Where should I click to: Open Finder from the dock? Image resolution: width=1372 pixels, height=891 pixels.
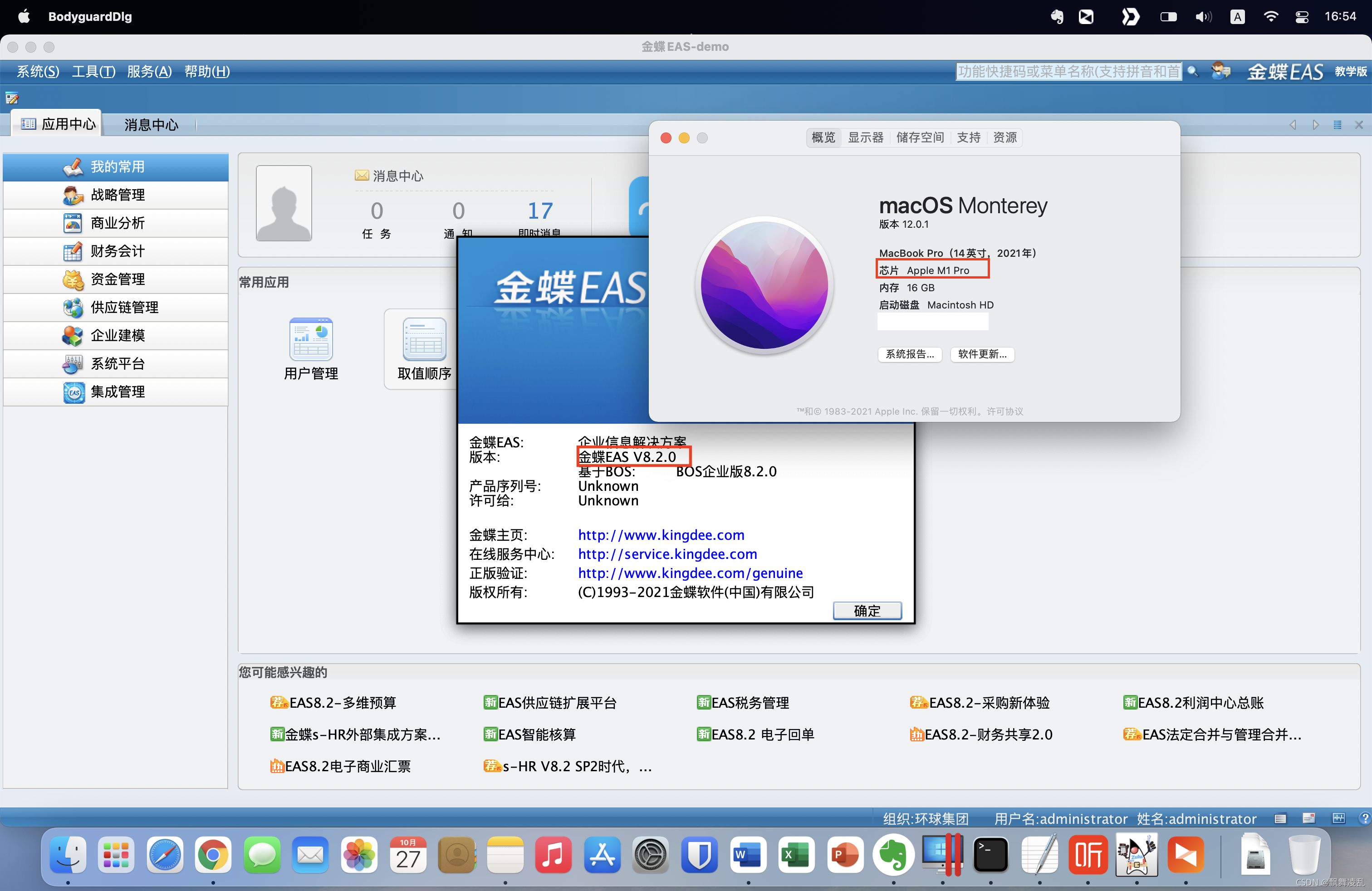tap(68, 854)
